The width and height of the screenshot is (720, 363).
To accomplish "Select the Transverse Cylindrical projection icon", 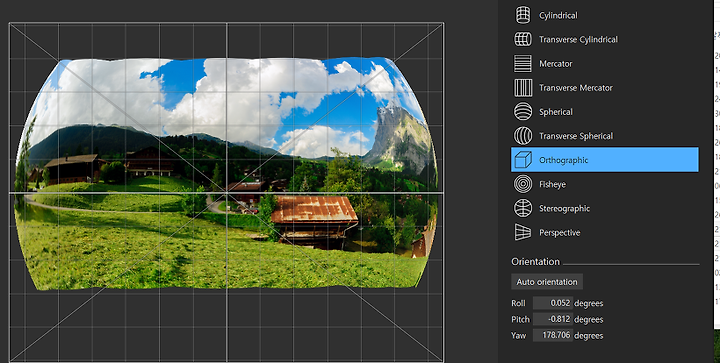I will coord(523,39).
